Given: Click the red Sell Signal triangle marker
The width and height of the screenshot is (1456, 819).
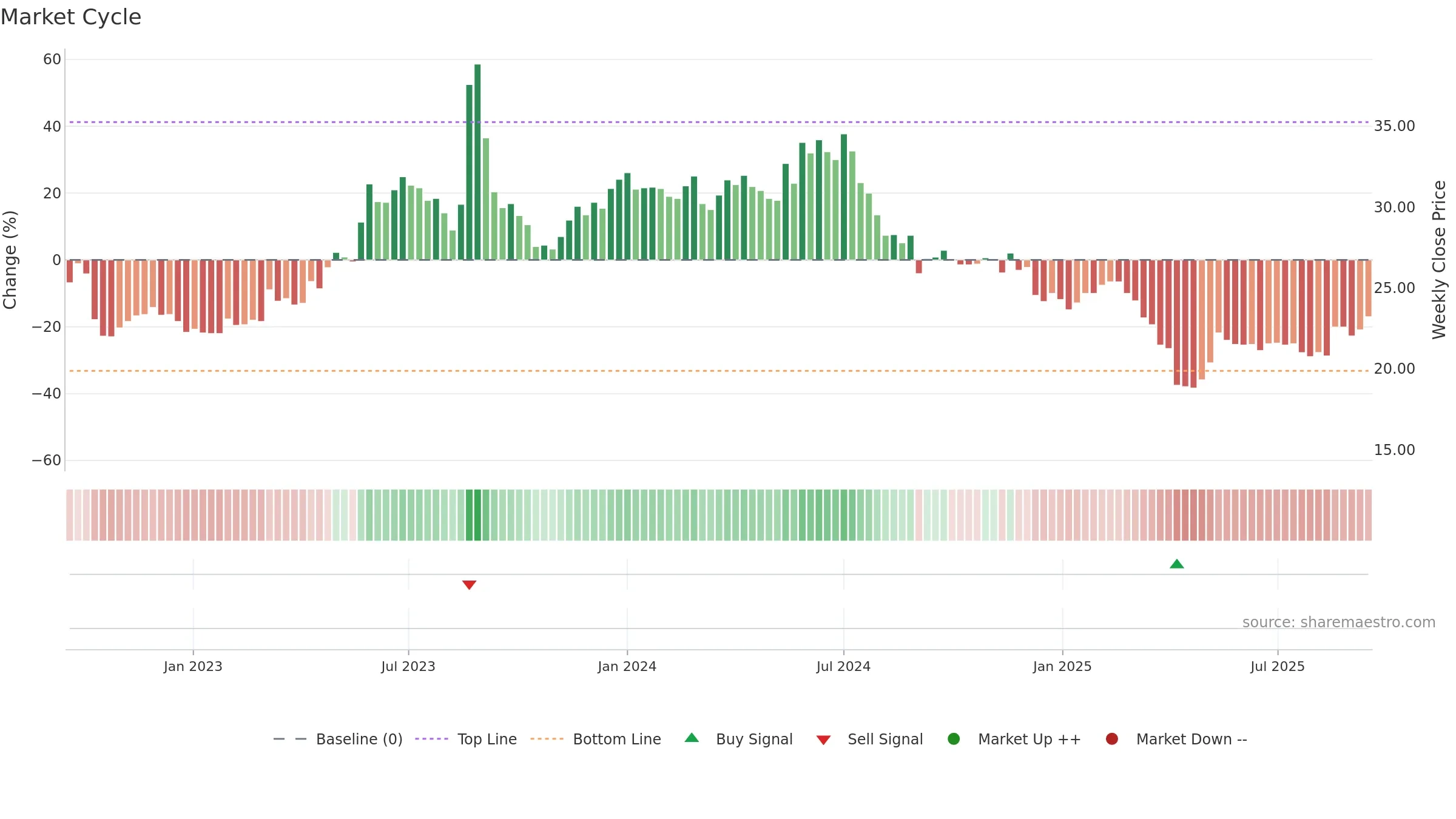Looking at the screenshot, I should click(x=469, y=585).
